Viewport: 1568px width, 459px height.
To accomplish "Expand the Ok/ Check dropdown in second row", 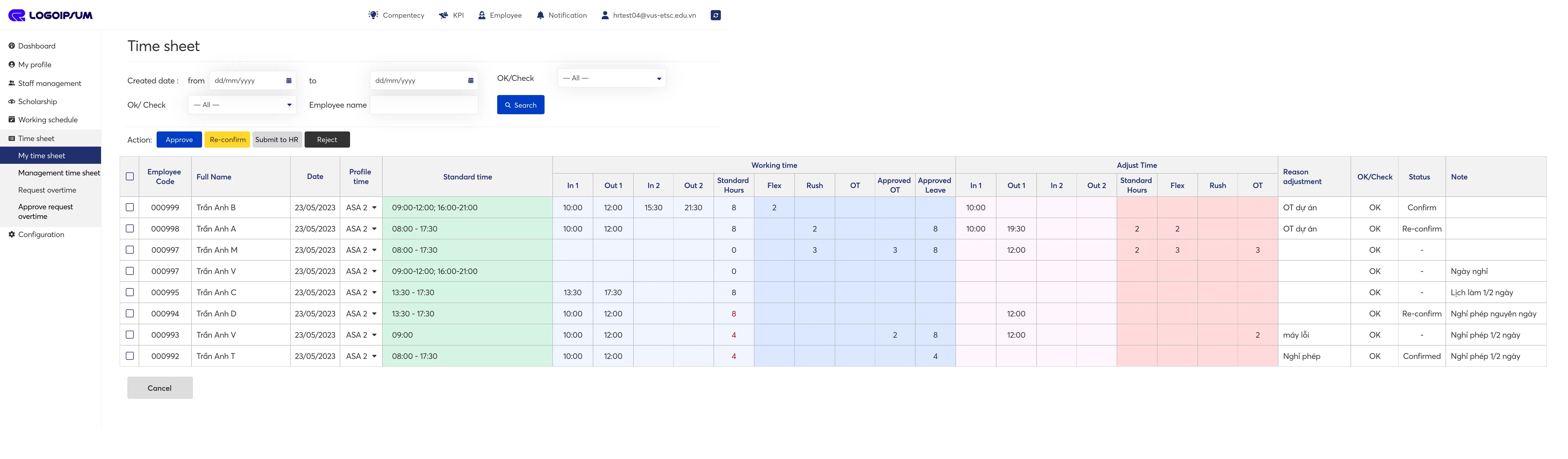I will click(242, 105).
